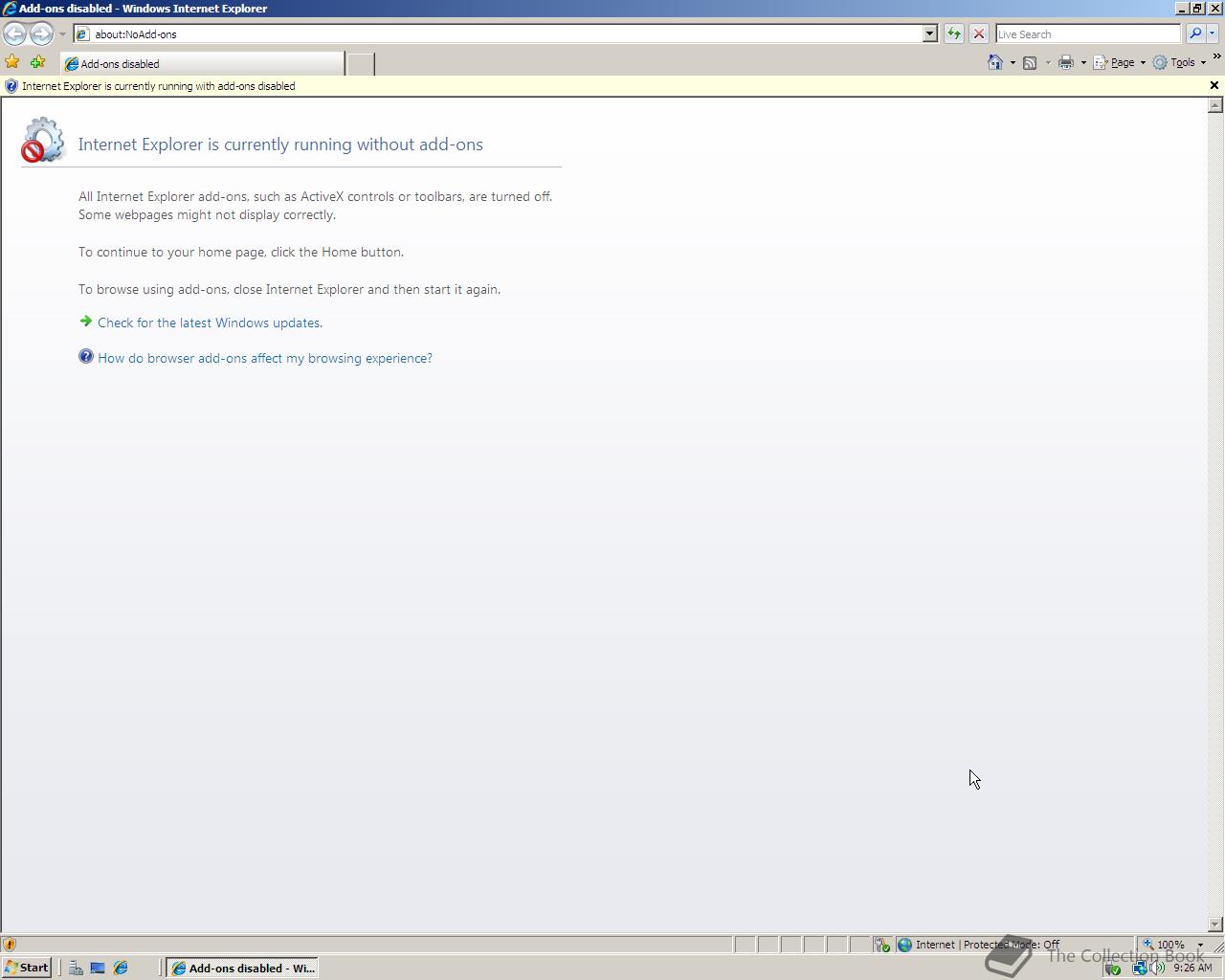
Task: Open the recent pages dropdown beside Forward
Action: [62, 34]
